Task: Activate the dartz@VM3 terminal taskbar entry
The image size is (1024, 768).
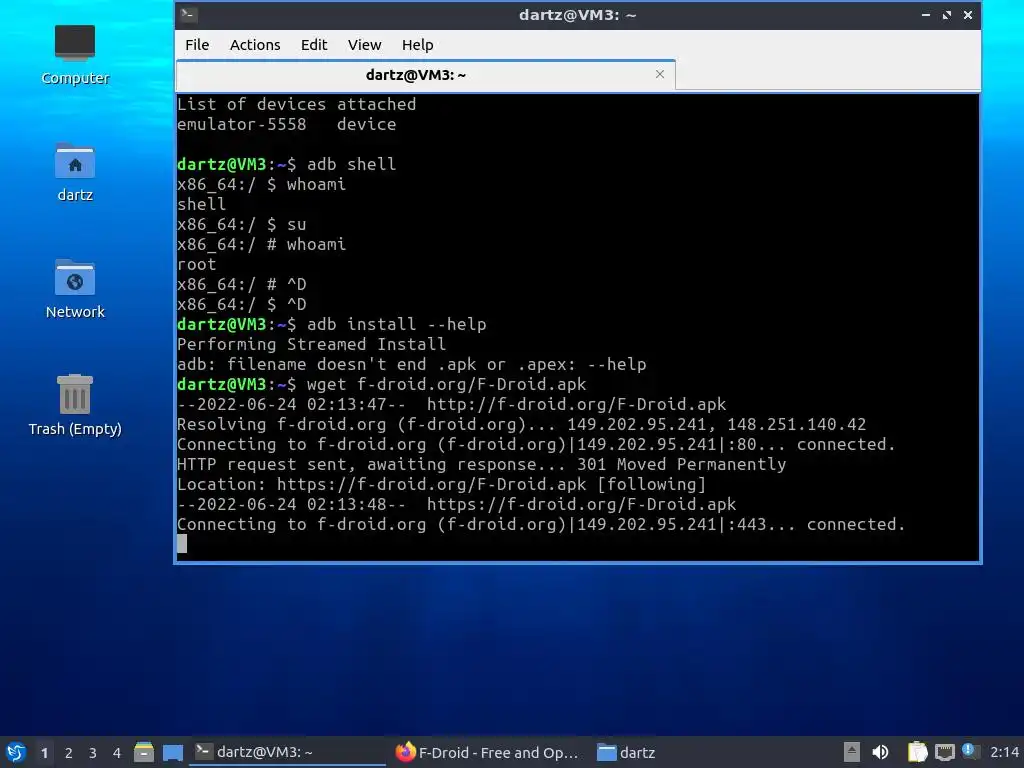Action: coord(287,752)
